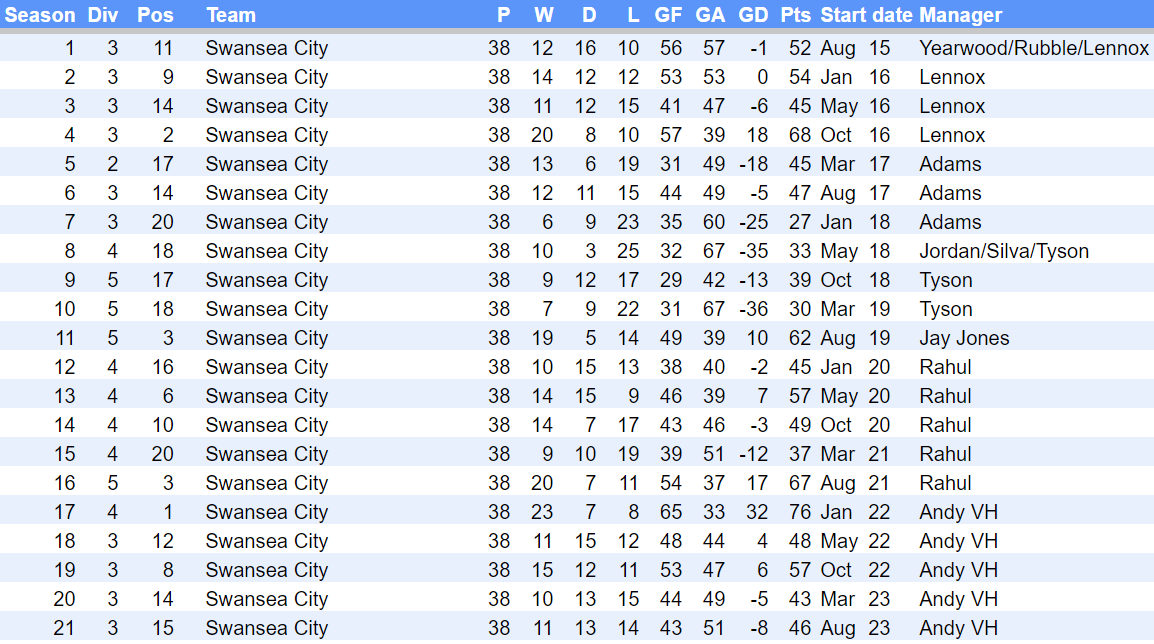Select the Team column header
The image size is (1154, 644).
click(x=231, y=15)
